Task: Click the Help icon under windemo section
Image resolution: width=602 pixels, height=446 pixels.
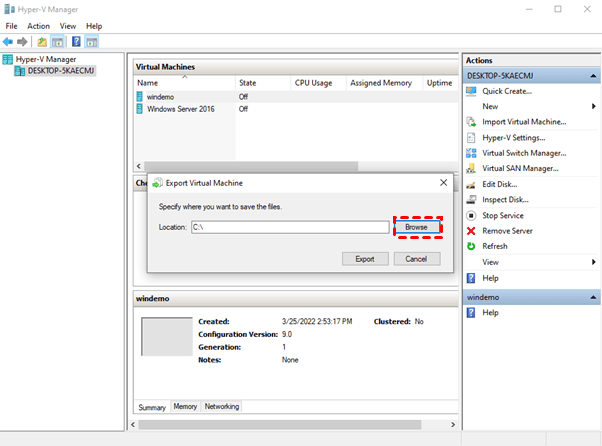Action: click(471, 312)
